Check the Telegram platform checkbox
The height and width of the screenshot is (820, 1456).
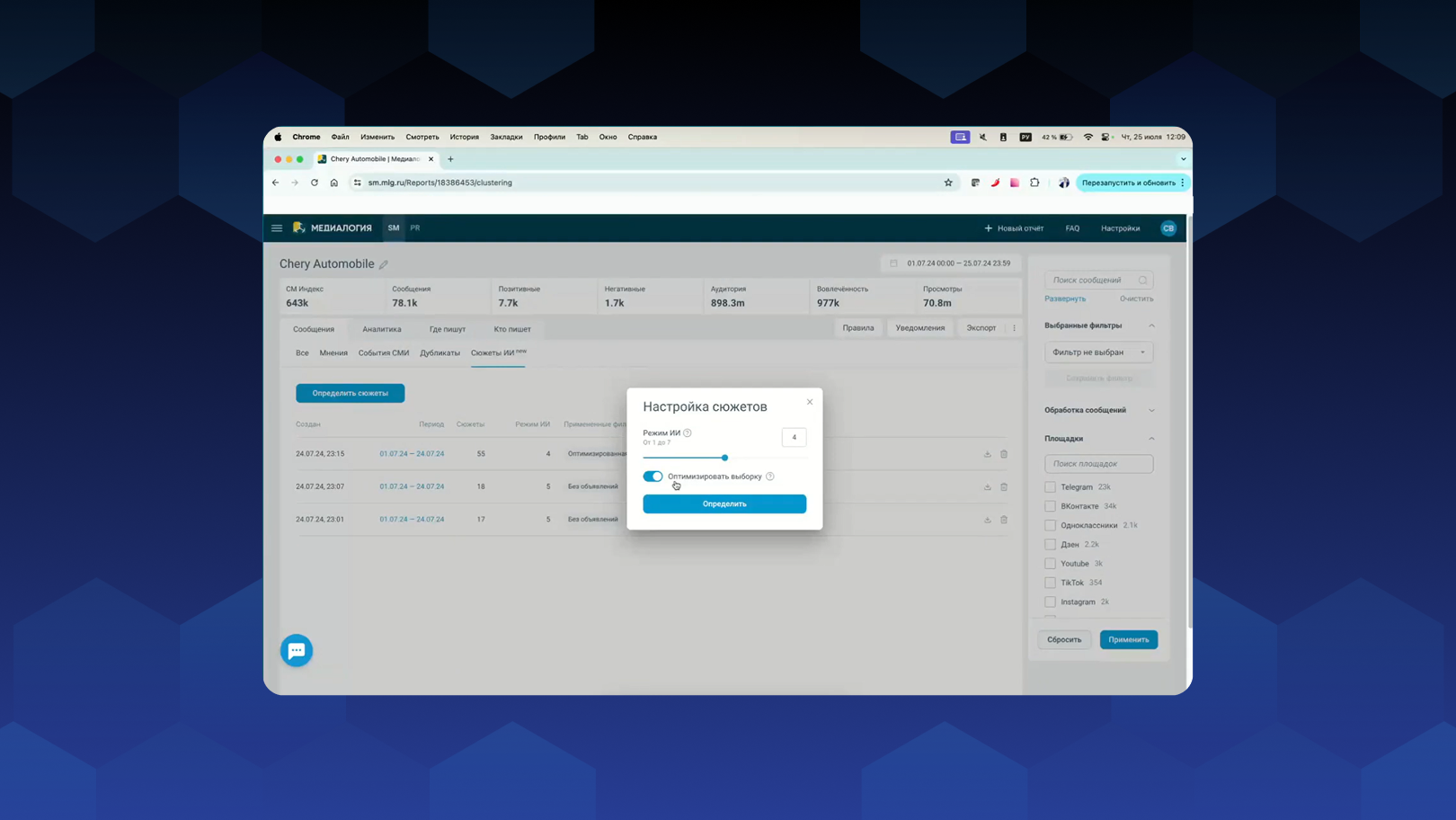(x=1050, y=487)
